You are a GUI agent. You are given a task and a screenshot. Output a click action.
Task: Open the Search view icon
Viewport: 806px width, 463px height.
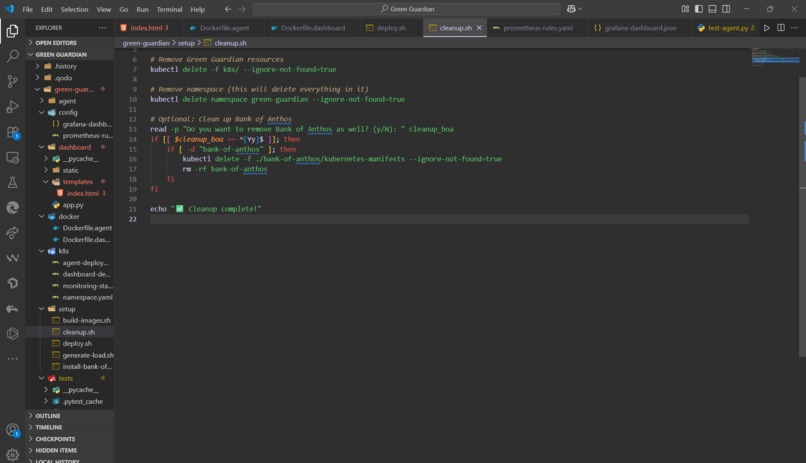coord(12,56)
